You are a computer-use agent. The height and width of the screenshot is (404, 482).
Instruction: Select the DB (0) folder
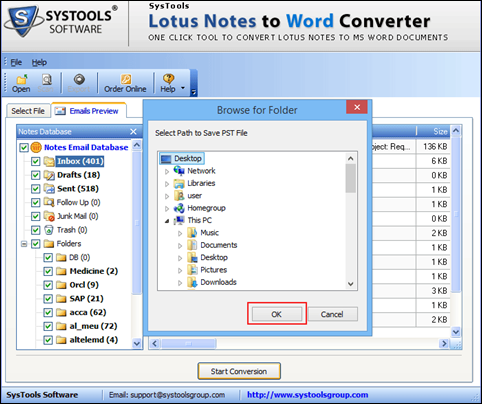click(79, 257)
